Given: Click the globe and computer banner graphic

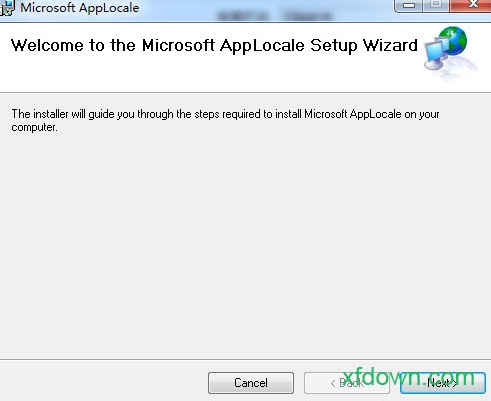Looking at the screenshot, I should coord(449,53).
